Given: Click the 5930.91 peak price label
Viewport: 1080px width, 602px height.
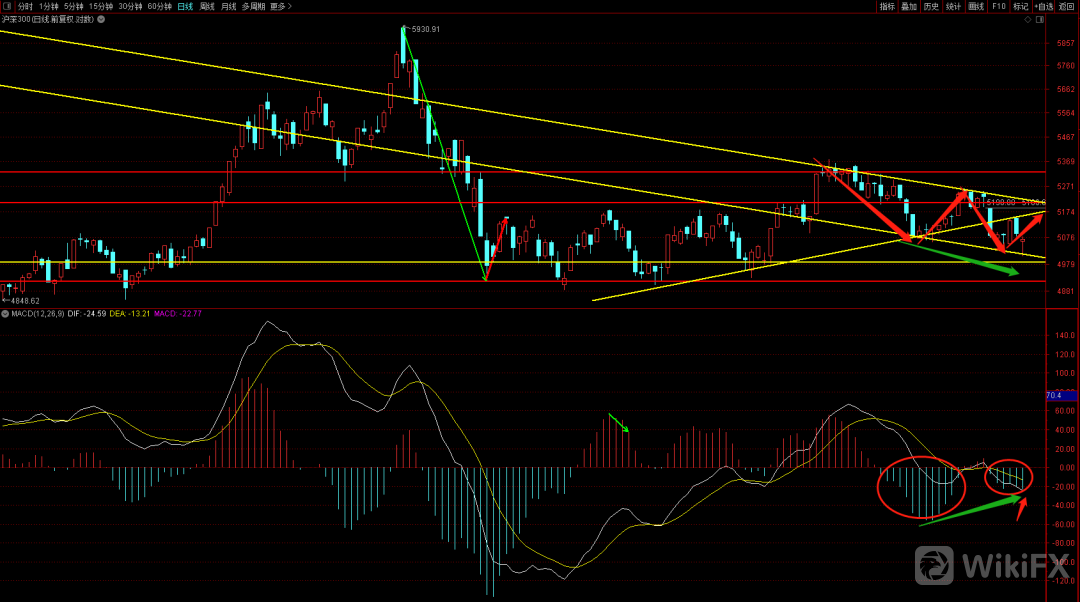Looking at the screenshot, I should point(425,29).
